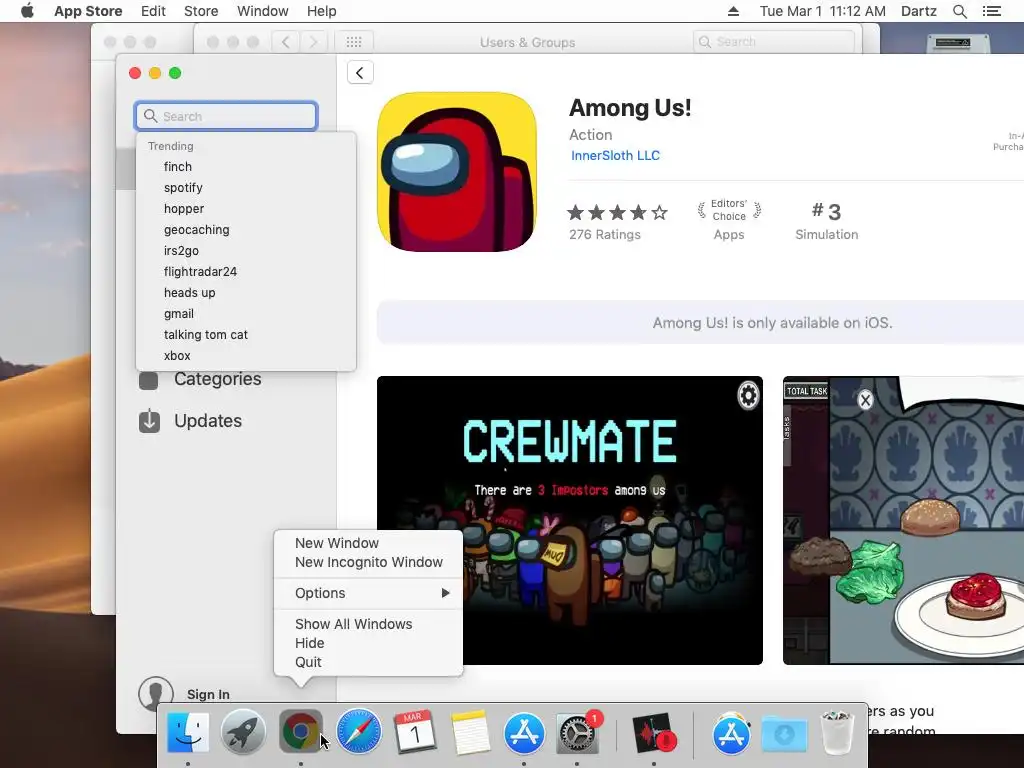Viewport: 1024px width, 768px height.
Task: Open the Downloads folder in the Dock
Action: [784, 733]
